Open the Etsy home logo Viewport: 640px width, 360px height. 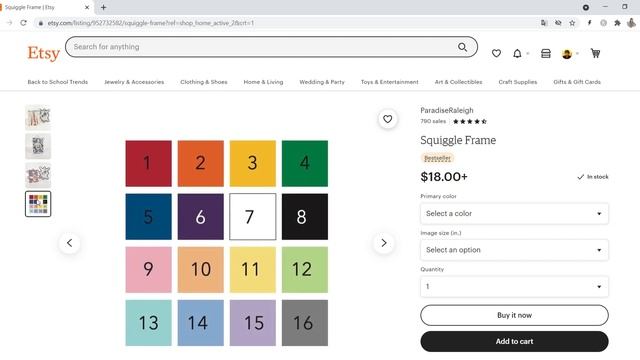click(44, 53)
